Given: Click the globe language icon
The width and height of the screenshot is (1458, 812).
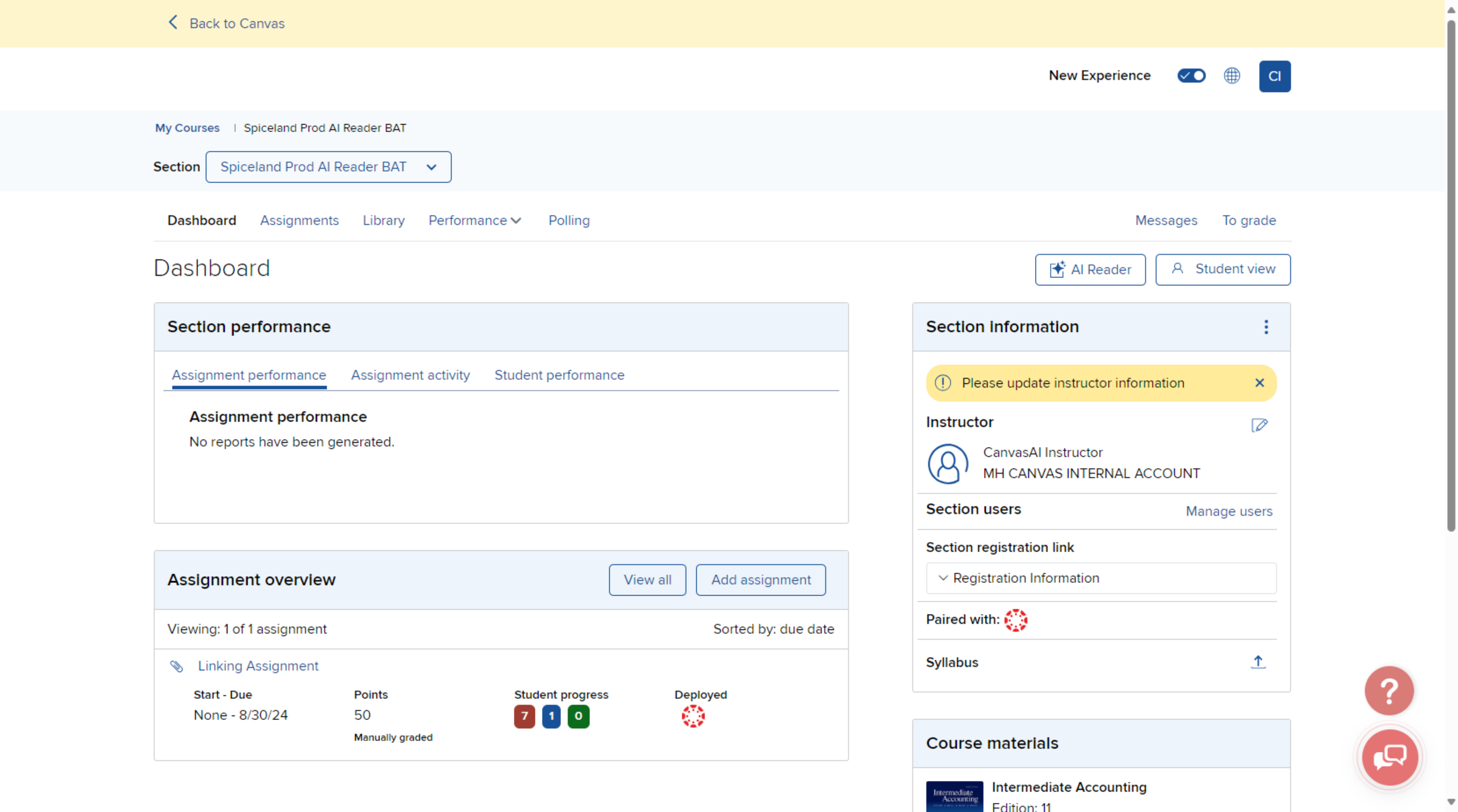Looking at the screenshot, I should click(x=1232, y=75).
